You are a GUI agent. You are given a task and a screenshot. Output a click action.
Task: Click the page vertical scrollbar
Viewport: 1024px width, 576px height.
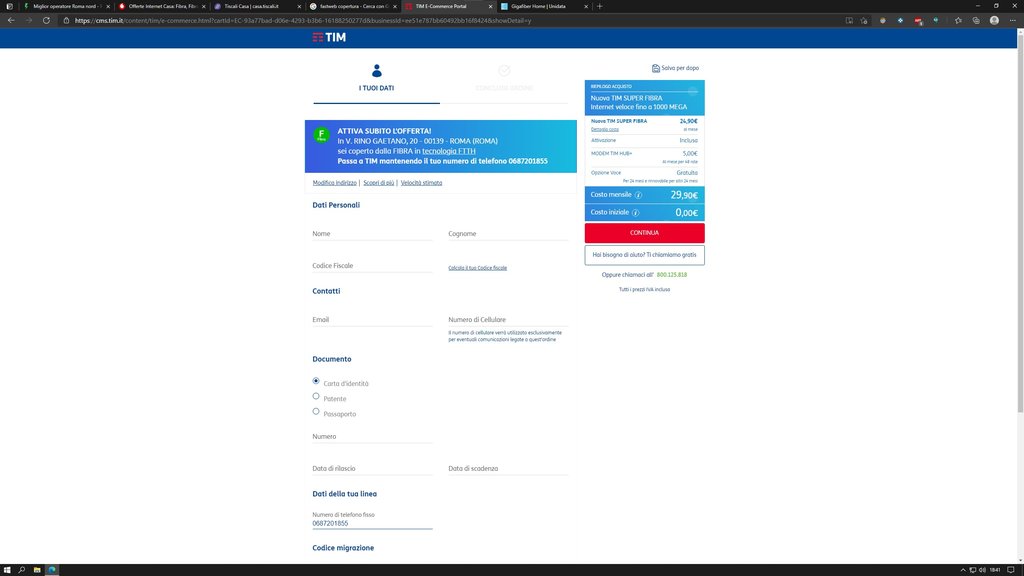(1019, 250)
